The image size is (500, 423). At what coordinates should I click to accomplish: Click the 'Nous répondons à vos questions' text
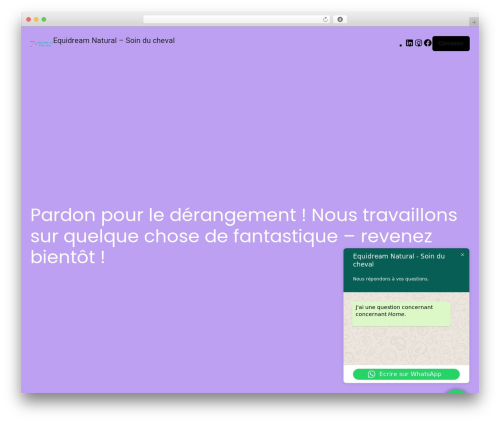(391, 279)
